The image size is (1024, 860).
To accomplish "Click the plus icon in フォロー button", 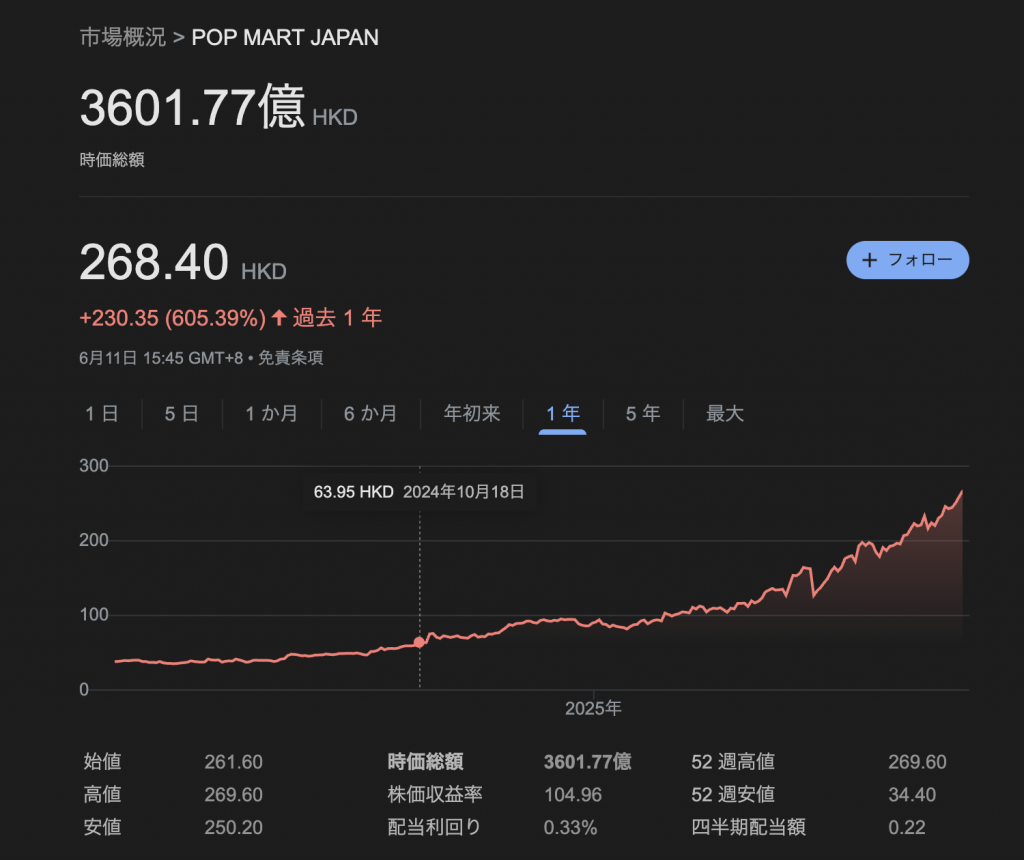I will click(869, 260).
